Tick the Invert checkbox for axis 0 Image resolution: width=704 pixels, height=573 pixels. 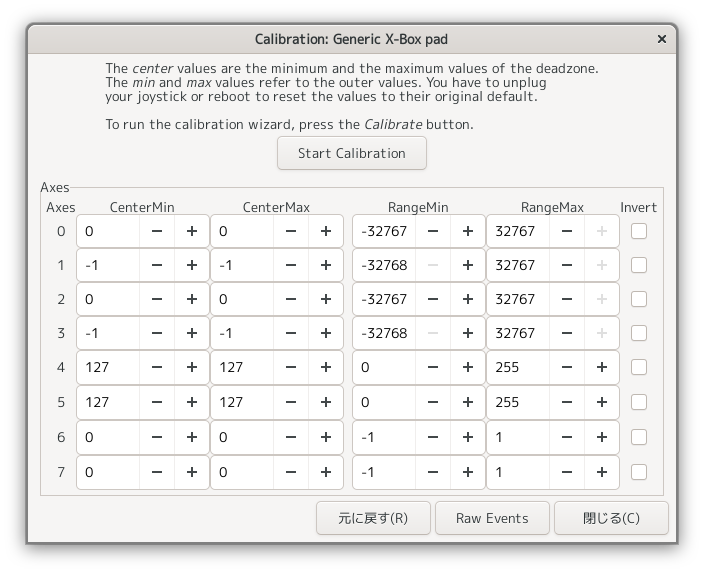(x=638, y=231)
